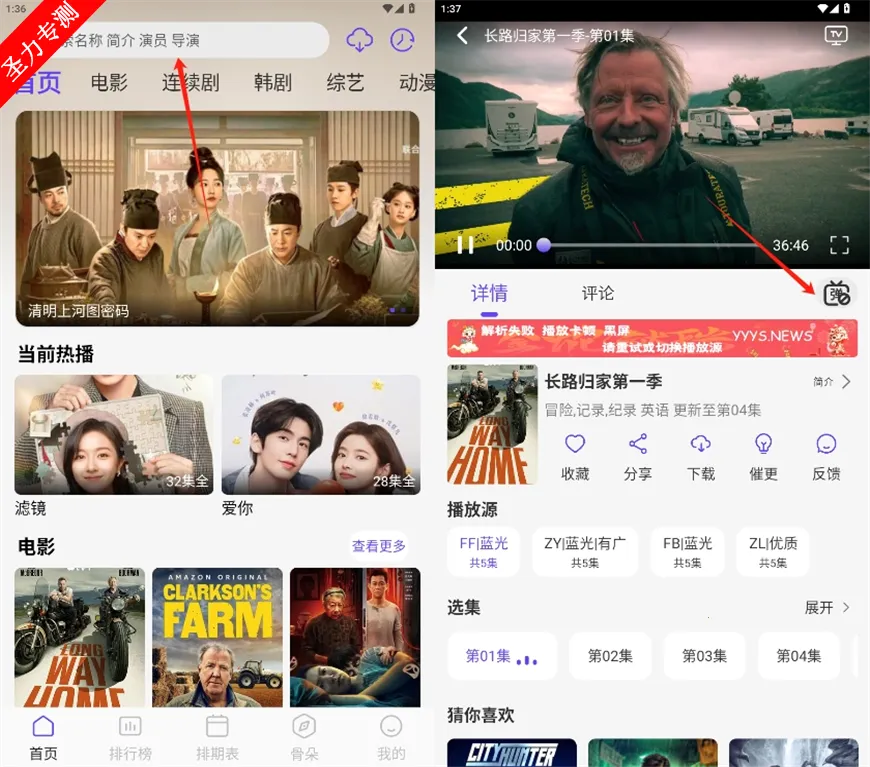
Task: Enter fullscreen video mode
Action: [839, 245]
